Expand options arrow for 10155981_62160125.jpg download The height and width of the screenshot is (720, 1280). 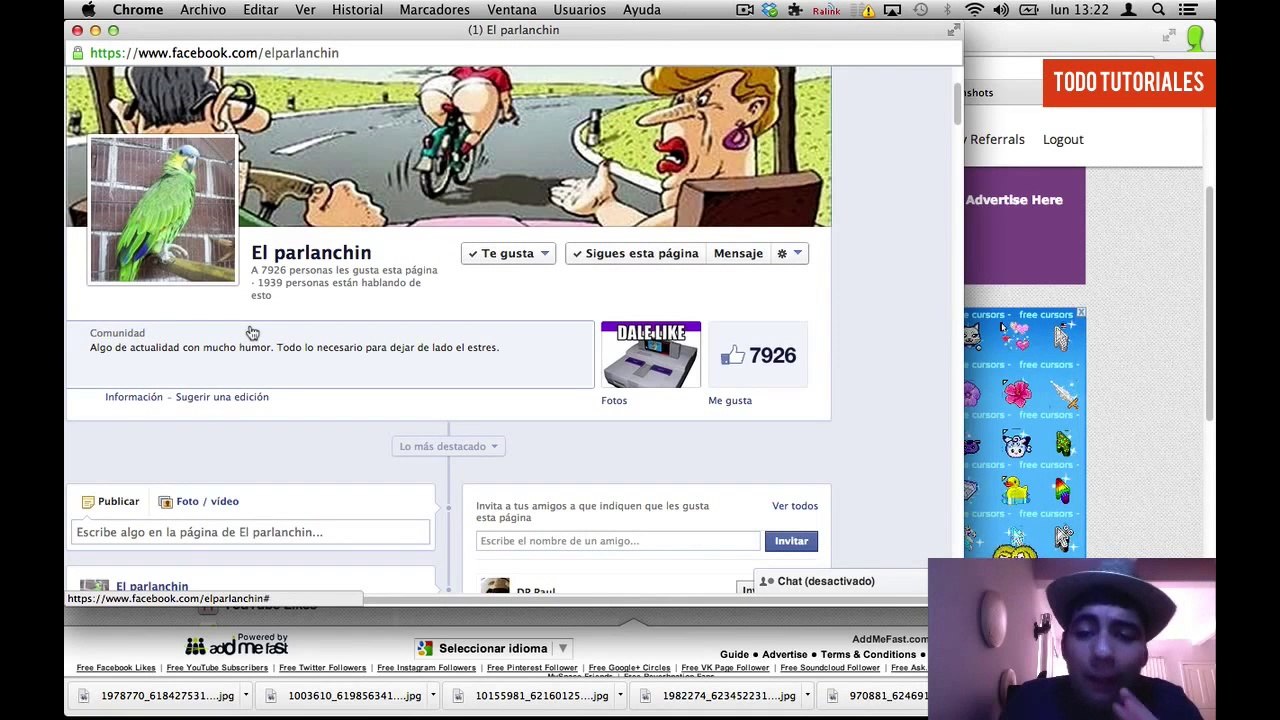pyautogui.click(x=620, y=696)
